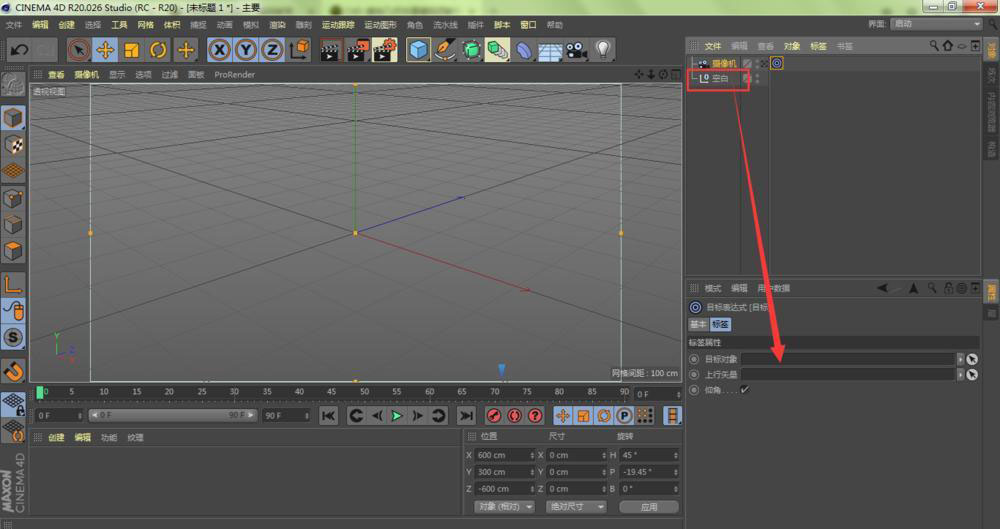The height and width of the screenshot is (529, 1000).
Task: Add a Cube primitive object
Action: pos(418,50)
